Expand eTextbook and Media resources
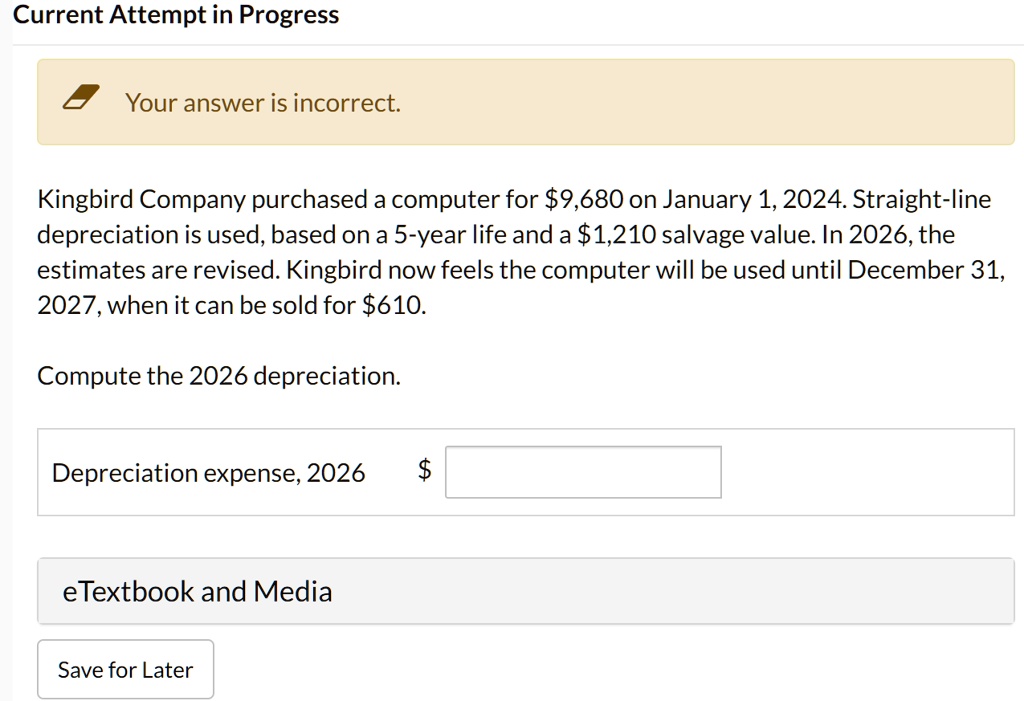The image size is (1024, 701). 197,591
